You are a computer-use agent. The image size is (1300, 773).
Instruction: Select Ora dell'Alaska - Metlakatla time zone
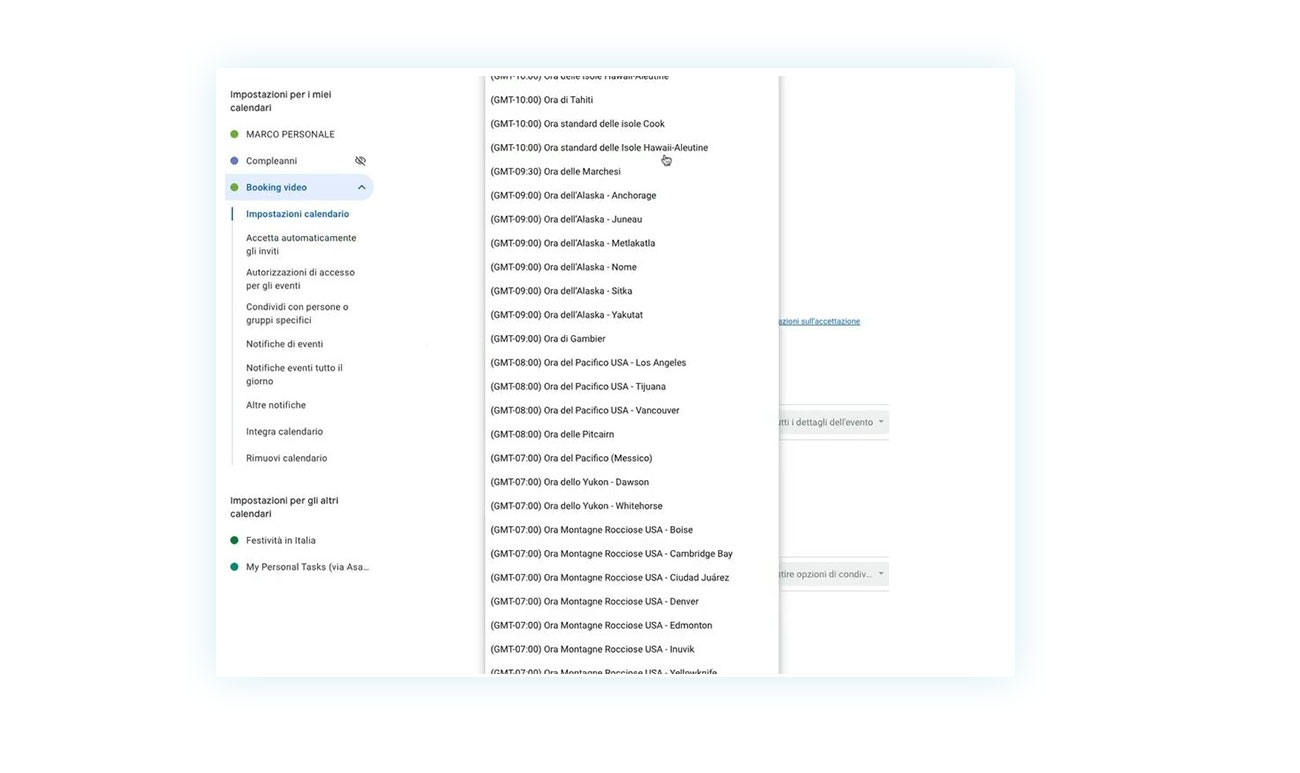tap(631, 244)
